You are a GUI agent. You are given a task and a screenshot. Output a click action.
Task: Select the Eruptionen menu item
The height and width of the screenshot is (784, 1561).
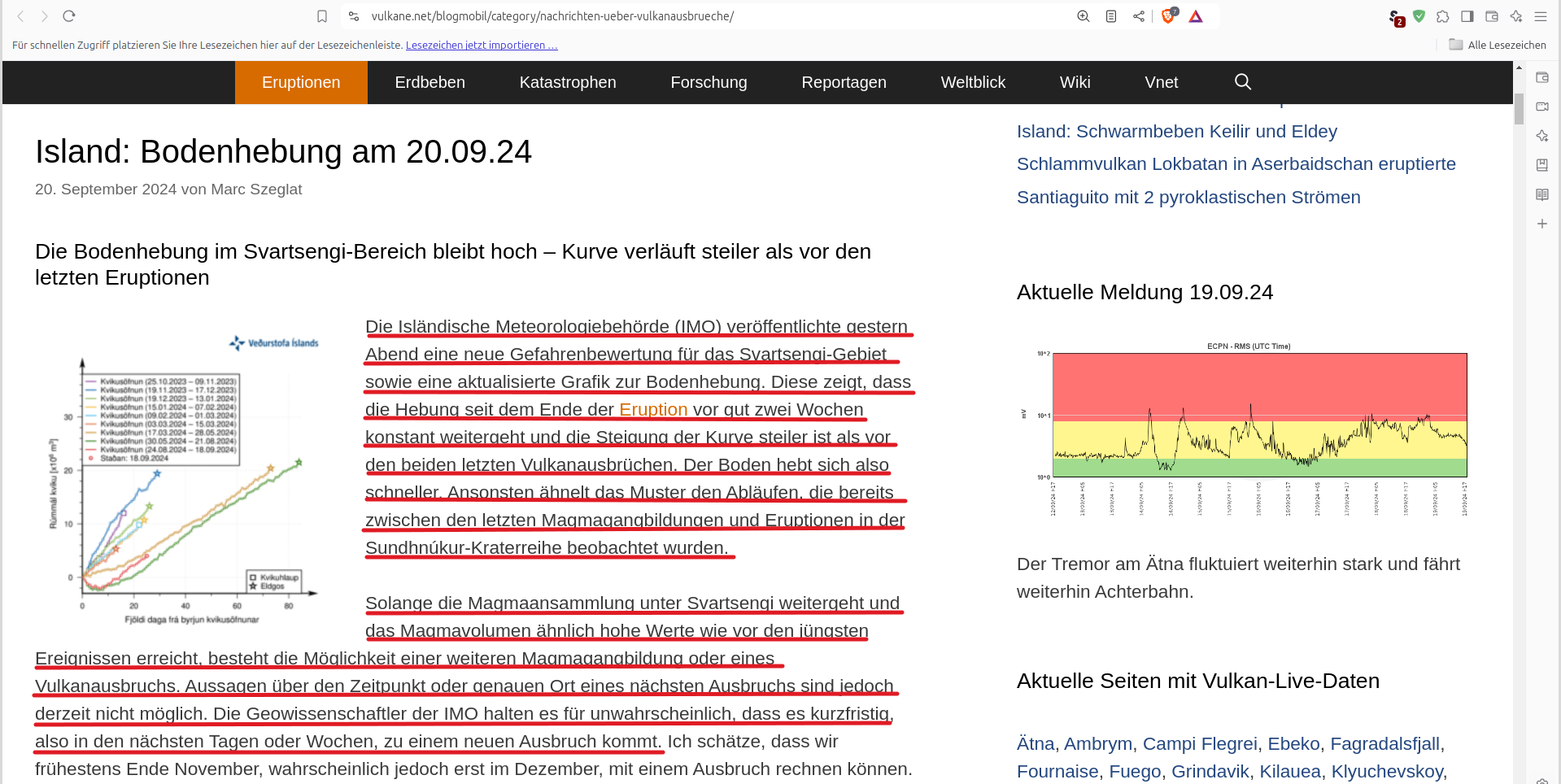[x=301, y=82]
